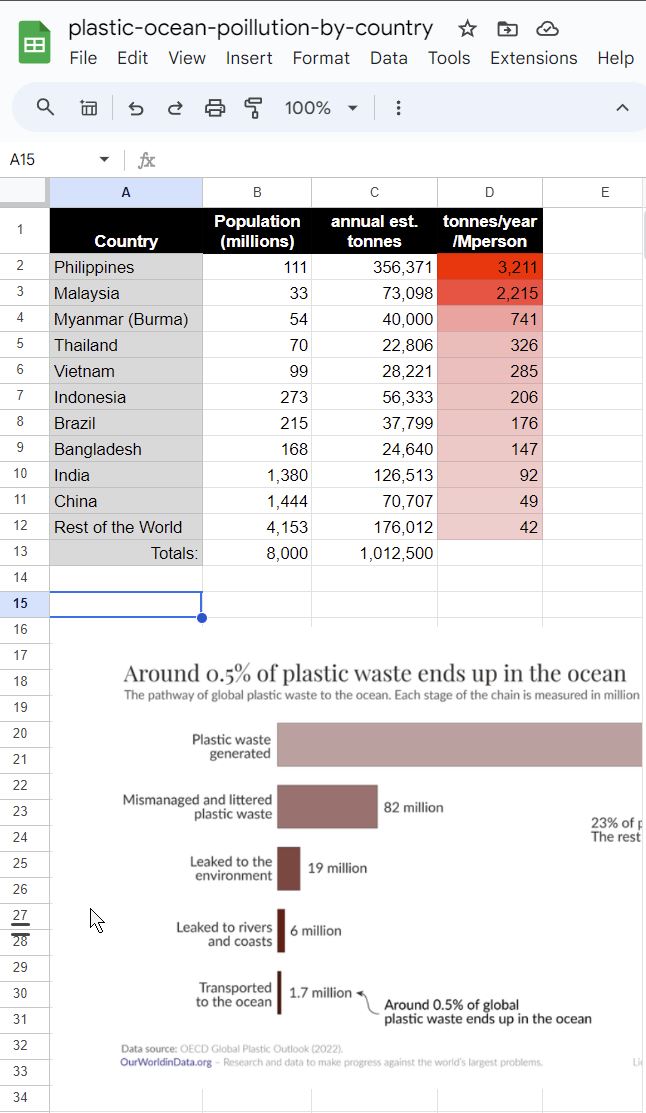
Task: Open the search menus magnifier tool
Action: click(x=45, y=108)
